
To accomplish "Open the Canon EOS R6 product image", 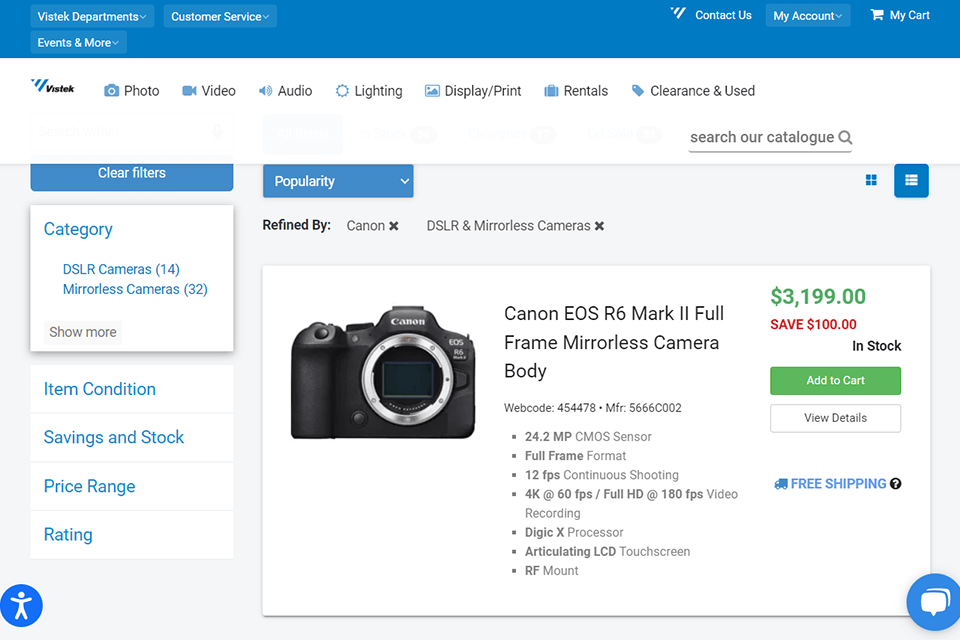I will coord(383,372).
